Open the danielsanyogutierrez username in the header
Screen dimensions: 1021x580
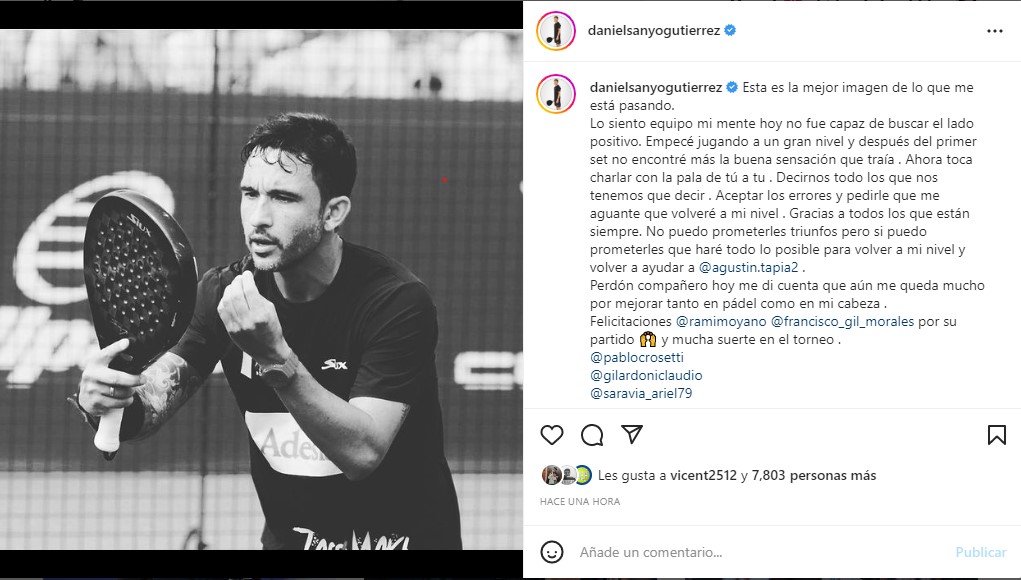pyautogui.click(x=654, y=31)
